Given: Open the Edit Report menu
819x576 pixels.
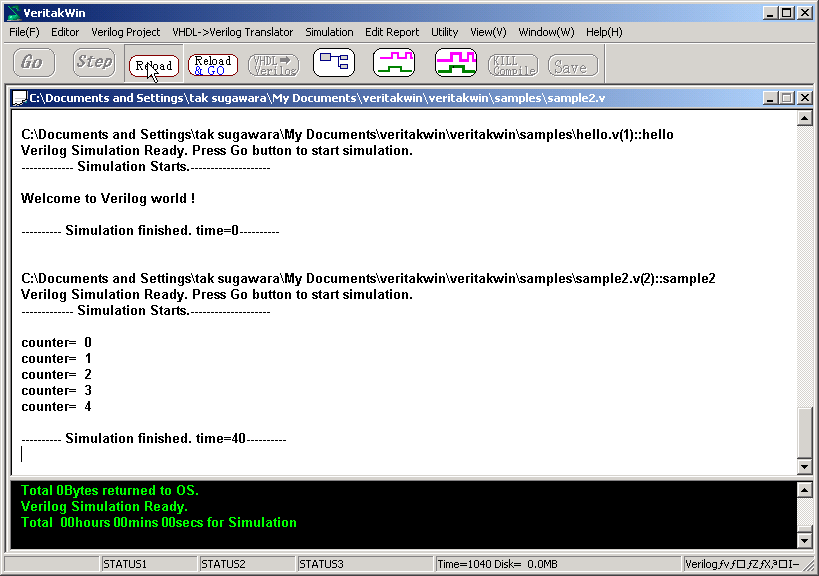Looking at the screenshot, I should (x=392, y=32).
